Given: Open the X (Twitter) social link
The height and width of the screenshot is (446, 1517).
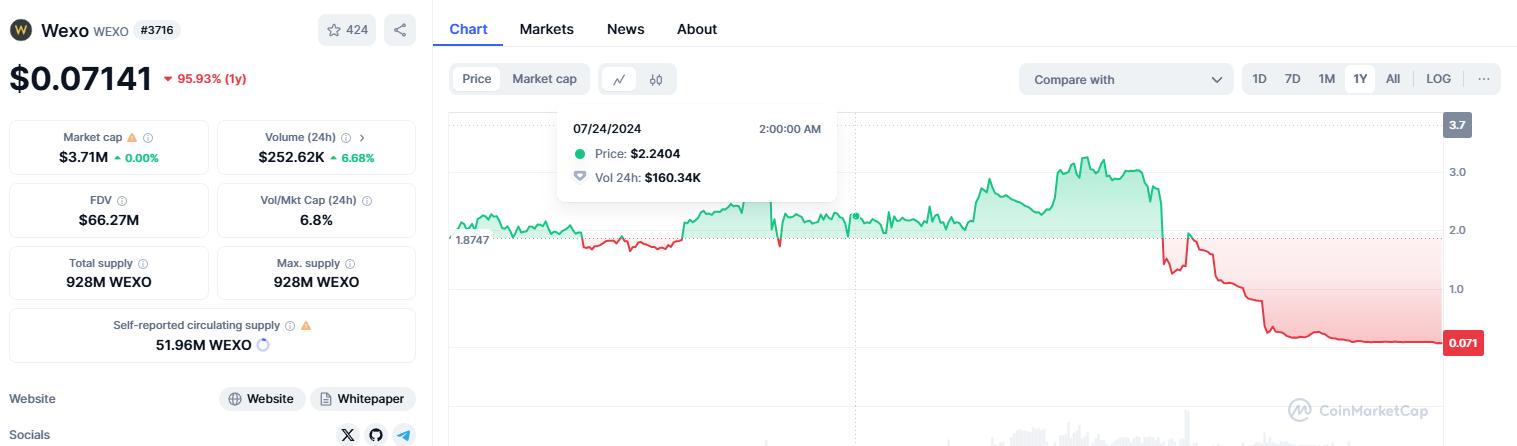Looking at the screenshot, I should (347, 434).
